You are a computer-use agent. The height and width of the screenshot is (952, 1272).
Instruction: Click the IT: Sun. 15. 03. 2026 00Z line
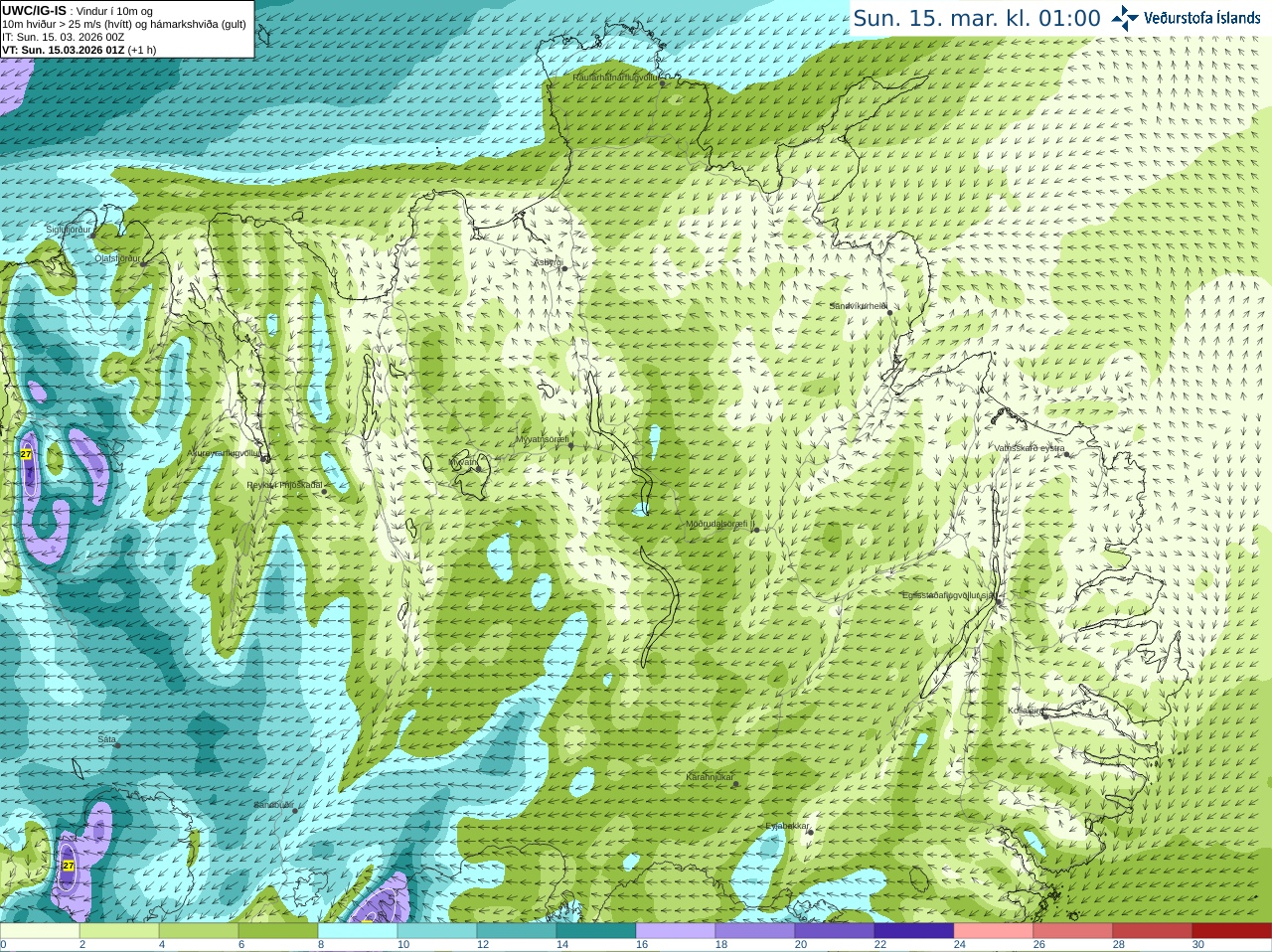coord(64,37)
